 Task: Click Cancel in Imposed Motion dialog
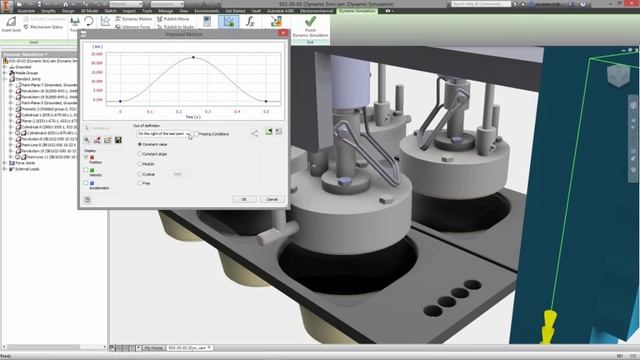[x=272, y=199]
